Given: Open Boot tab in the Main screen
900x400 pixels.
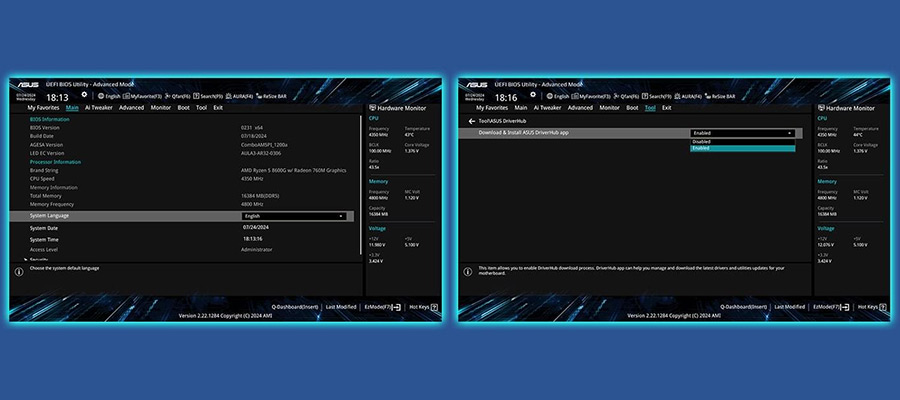Looking at the screenshot, I should pyautogui.click(x=184, y=108).
